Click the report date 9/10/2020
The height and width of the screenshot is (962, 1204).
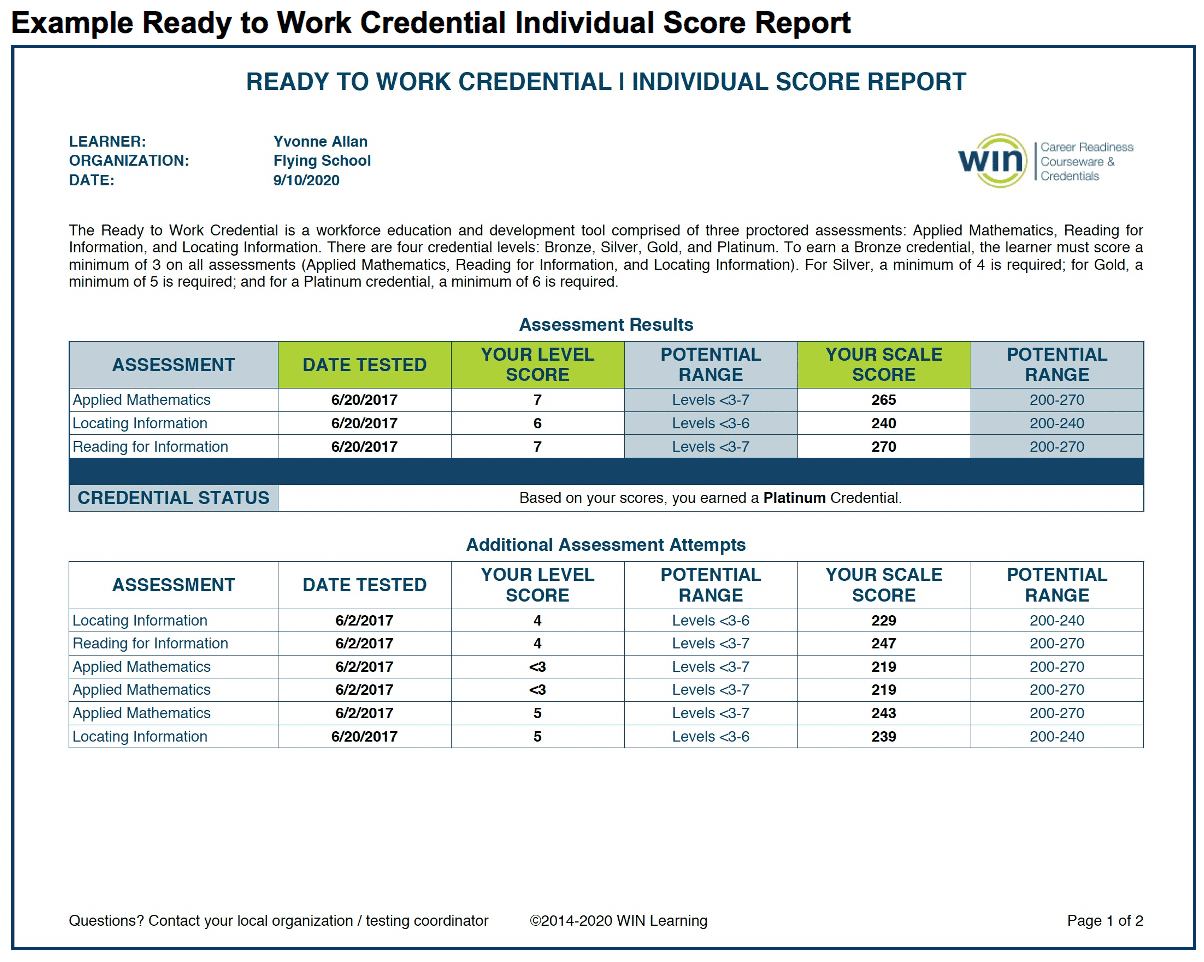pos(306,181)
